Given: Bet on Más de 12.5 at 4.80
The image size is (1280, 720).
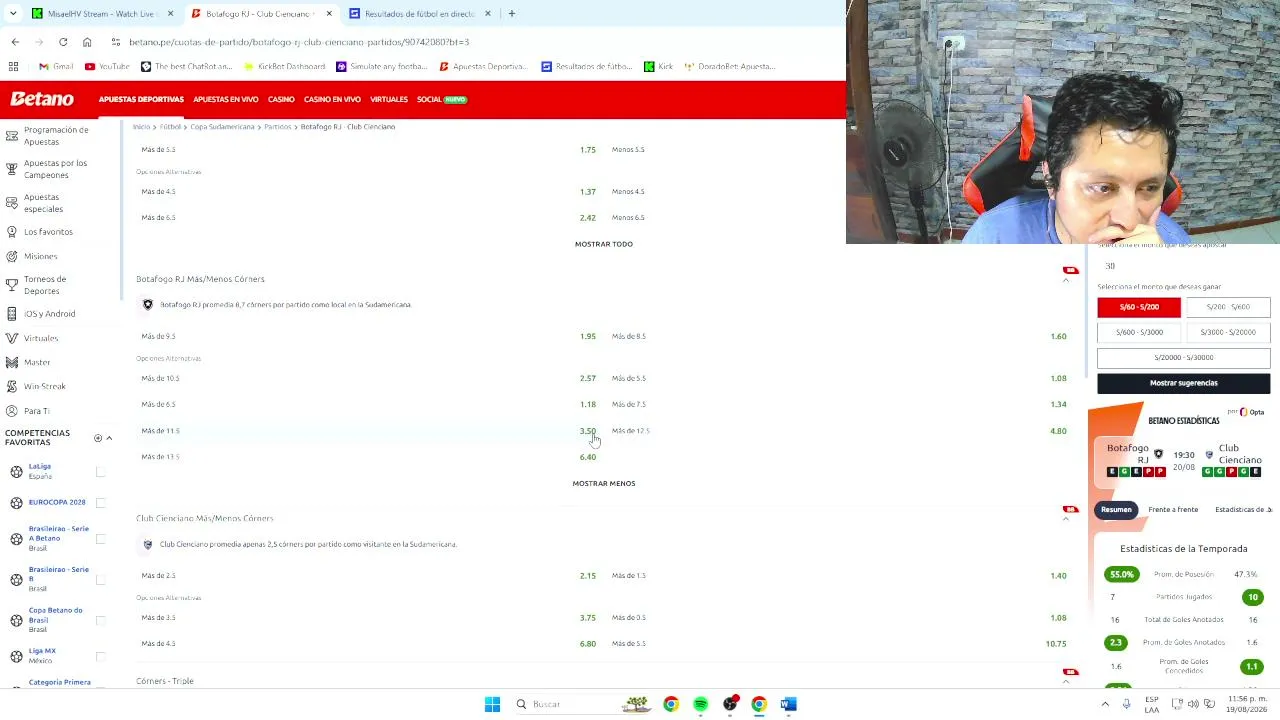Looking at the screenshot, I should coord(841,431).
